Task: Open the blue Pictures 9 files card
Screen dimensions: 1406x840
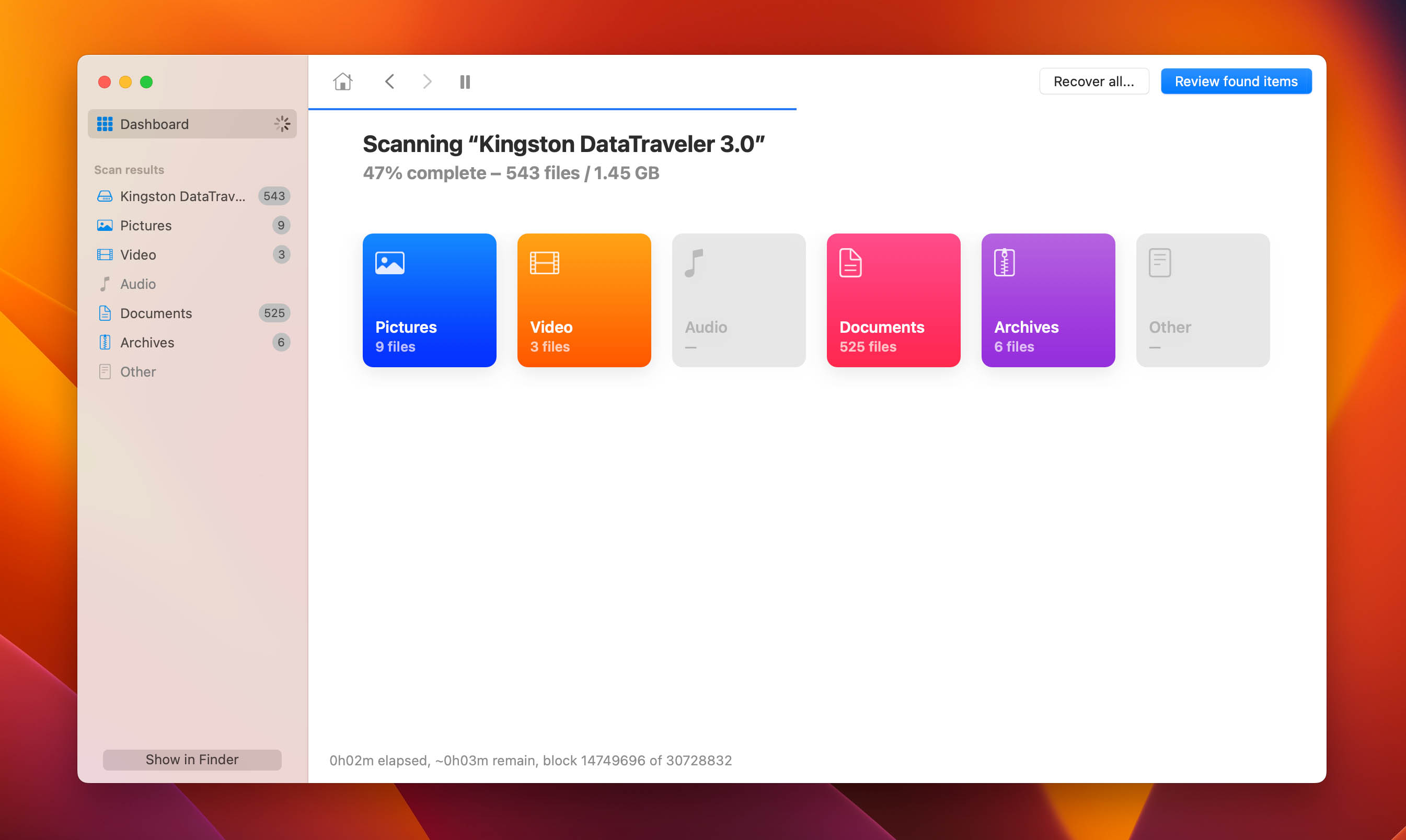Action: (429, 300)
